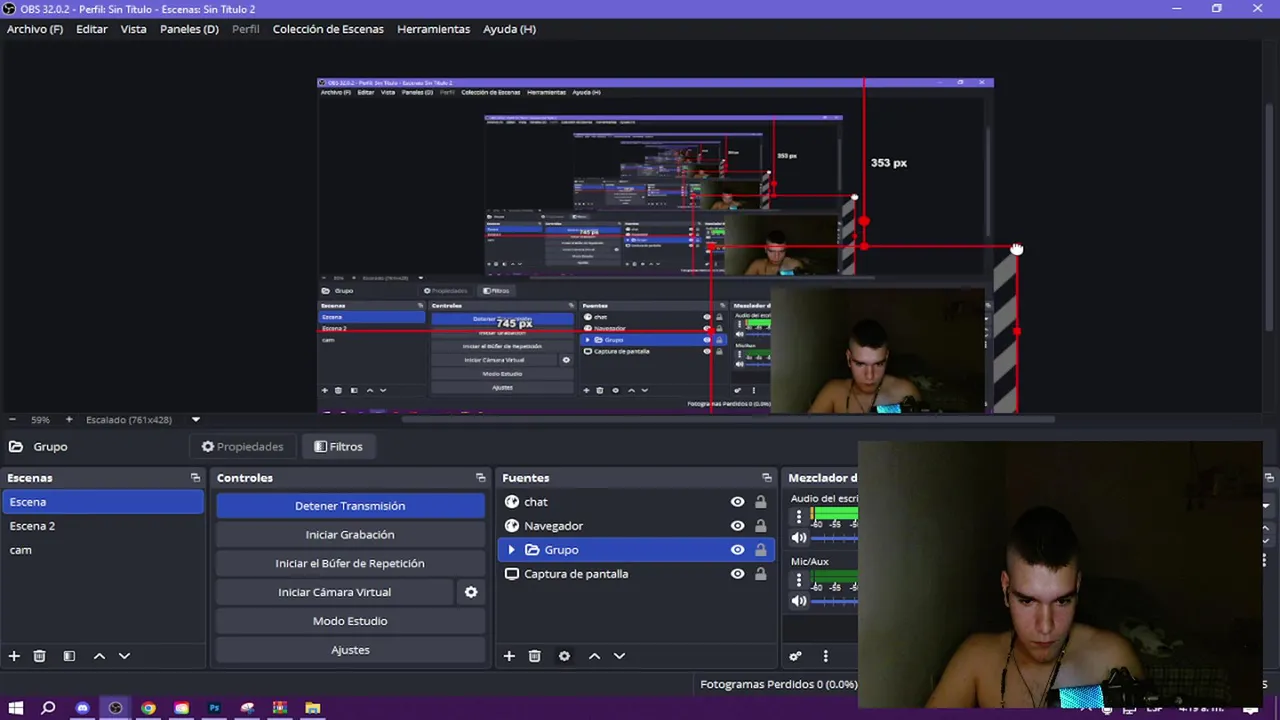Open Editar menu
1280x720 pixels.
[x=92, y=29]
